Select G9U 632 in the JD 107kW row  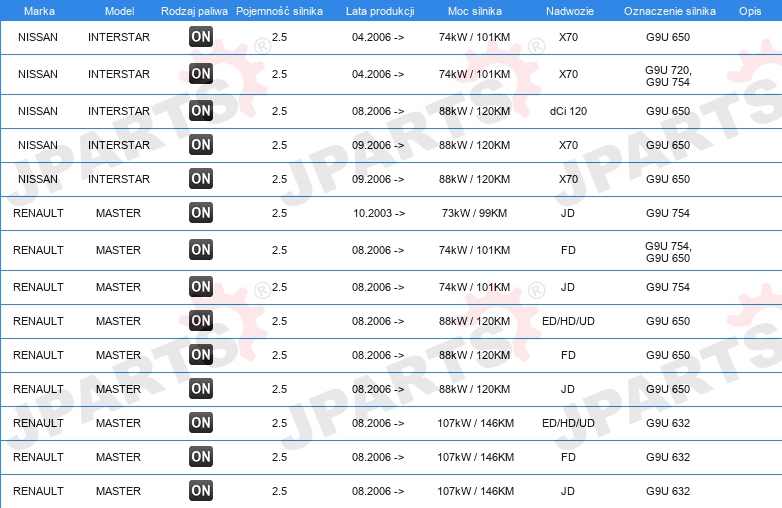coord(668,491)
